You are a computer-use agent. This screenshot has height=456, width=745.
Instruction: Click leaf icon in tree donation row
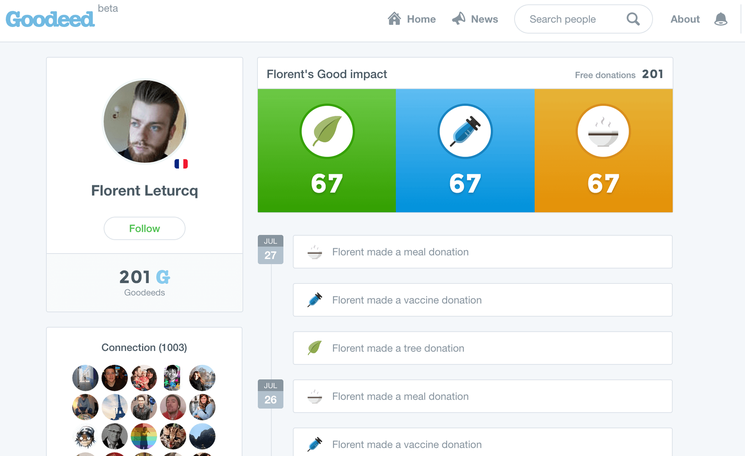tap(315, 348)
